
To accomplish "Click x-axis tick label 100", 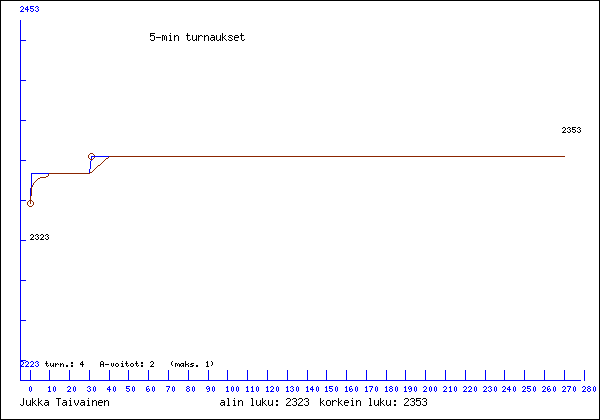I will coord(230,389).
